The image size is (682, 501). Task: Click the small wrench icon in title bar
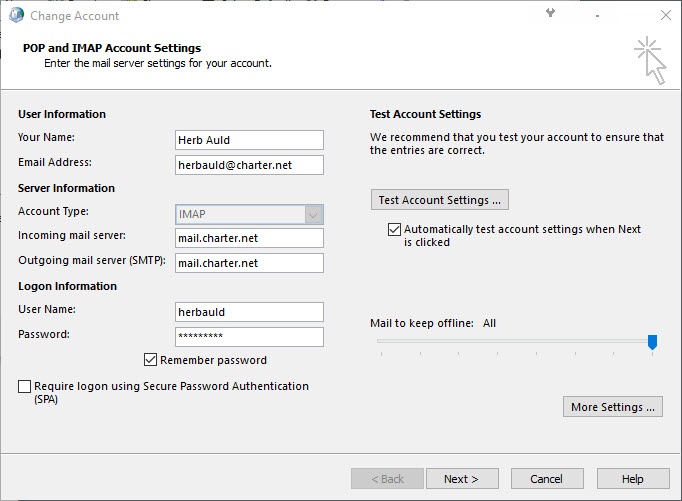(550, 14)
